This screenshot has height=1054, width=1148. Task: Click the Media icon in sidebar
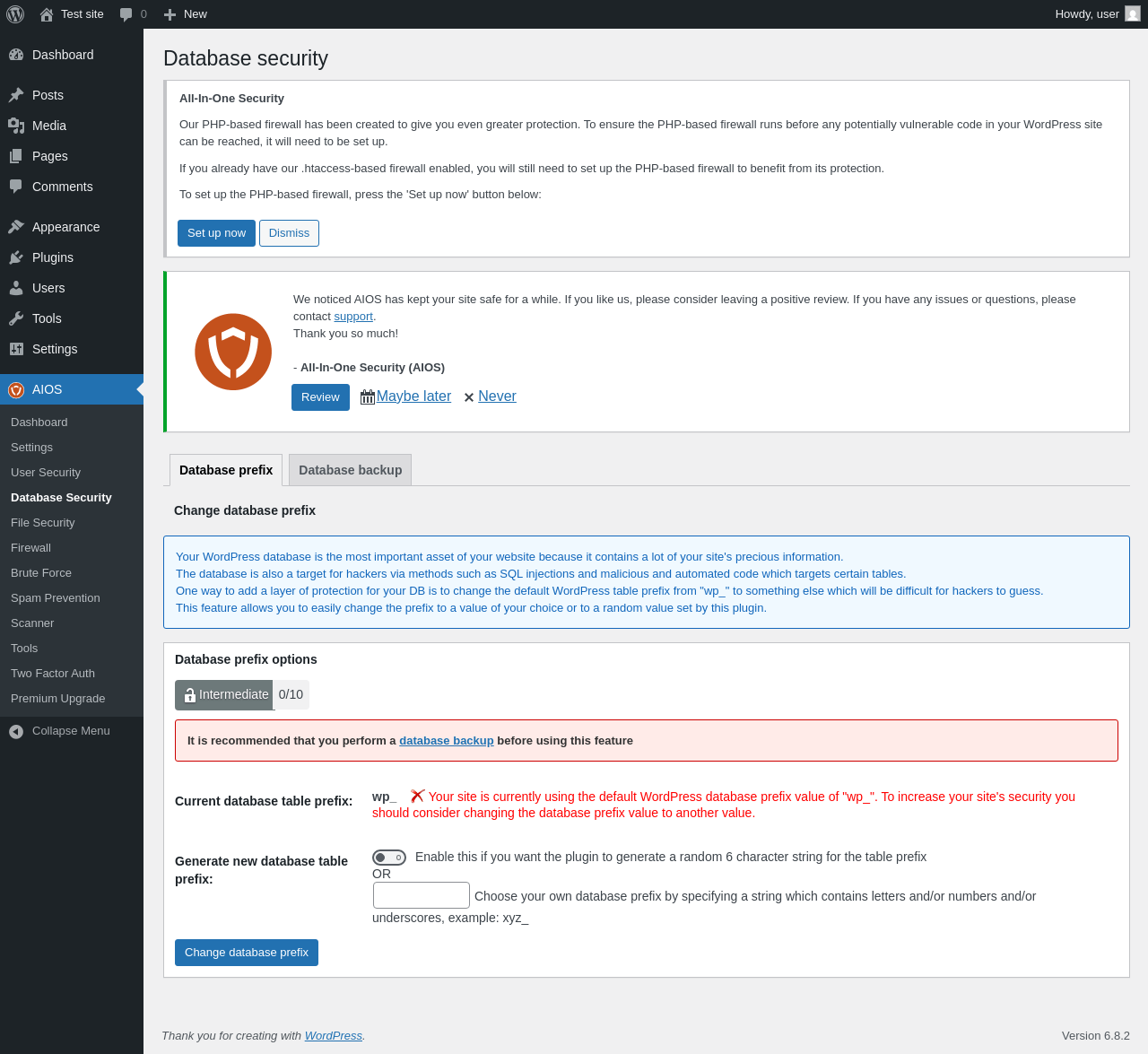pyautogui.click(x=16, y=126)
